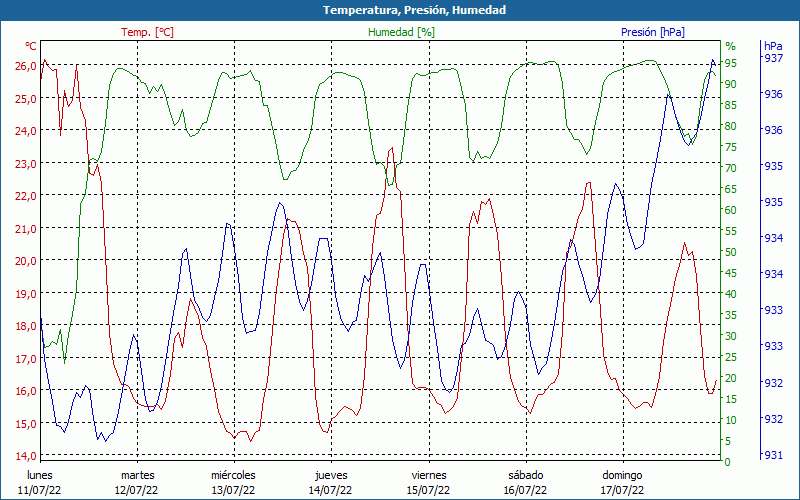Click the '937' pressure axis value
The image size is (800, 500).
(x=773, y=59)
